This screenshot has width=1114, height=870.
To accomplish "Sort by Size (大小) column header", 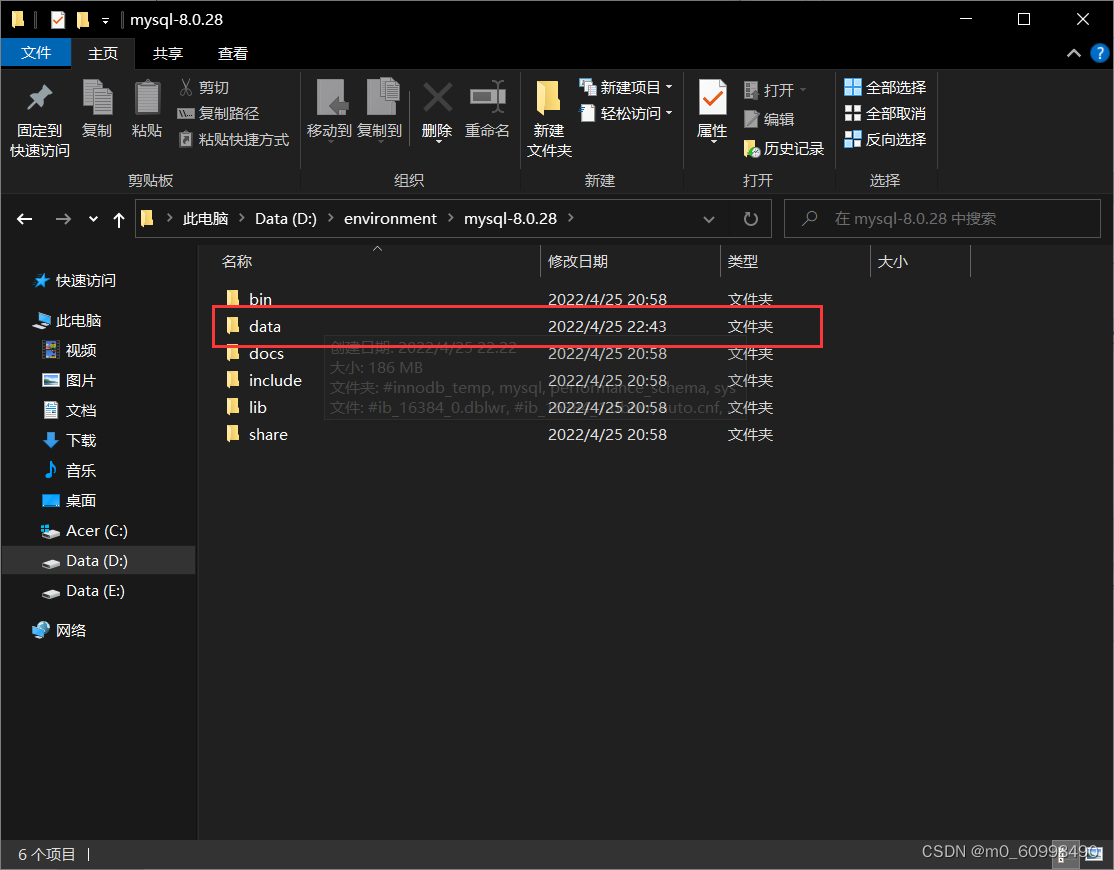I will pos(920,261).
